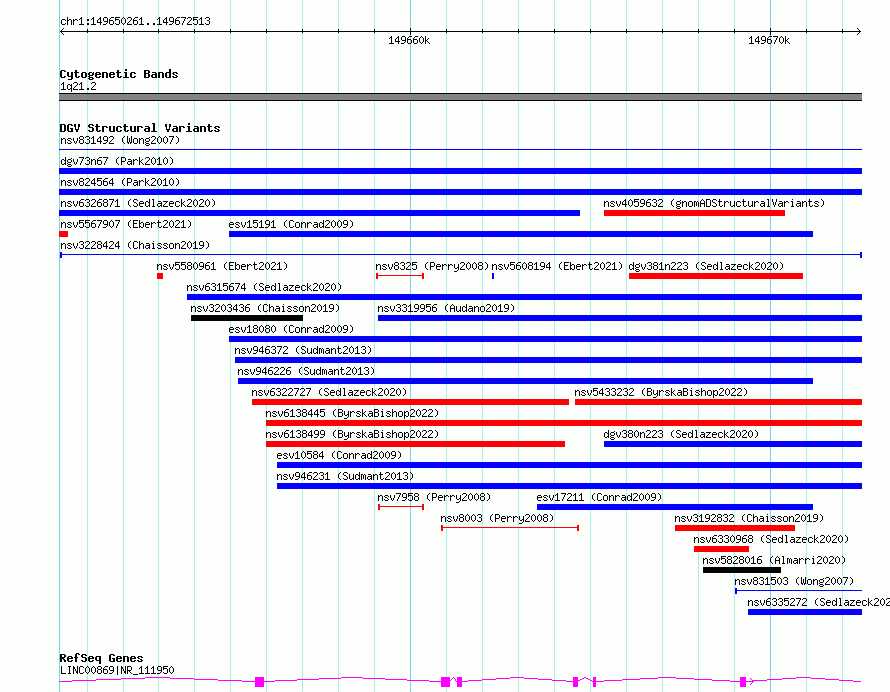This screenshot has width=890, height=692.
Task: Click the 149660k ruler label
Action: [409, 40]
